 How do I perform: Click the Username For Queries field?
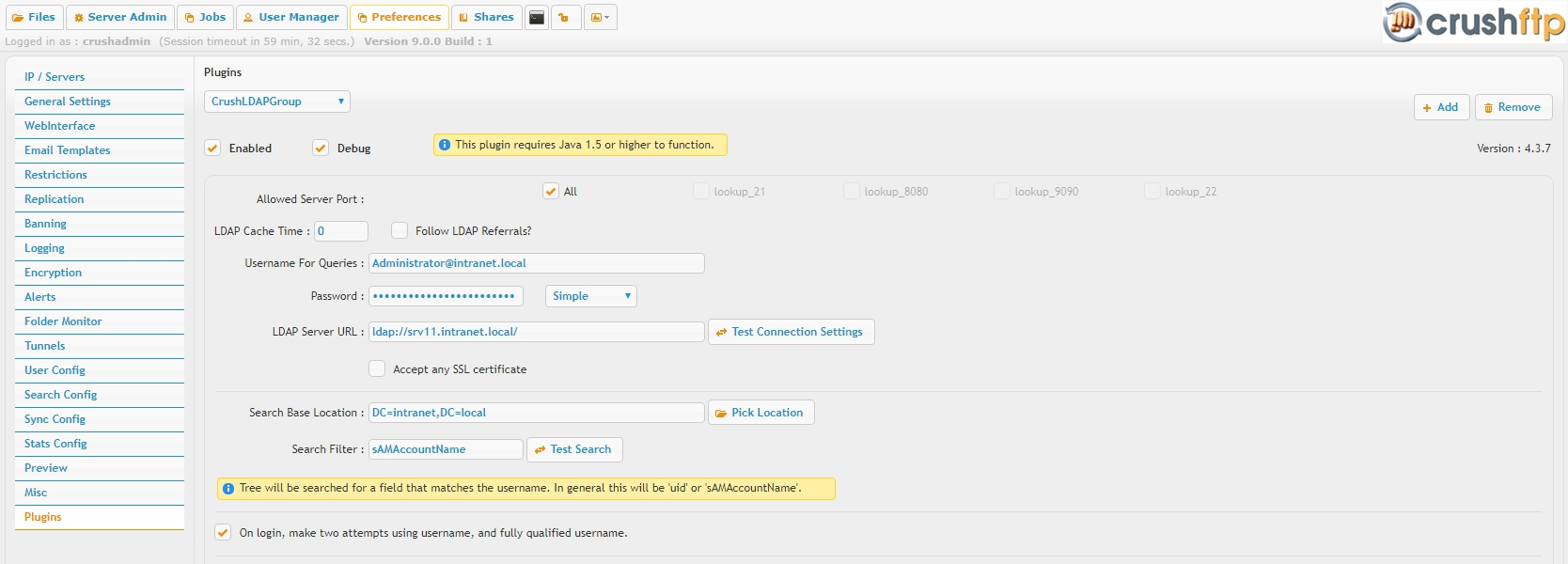(537, 263)
